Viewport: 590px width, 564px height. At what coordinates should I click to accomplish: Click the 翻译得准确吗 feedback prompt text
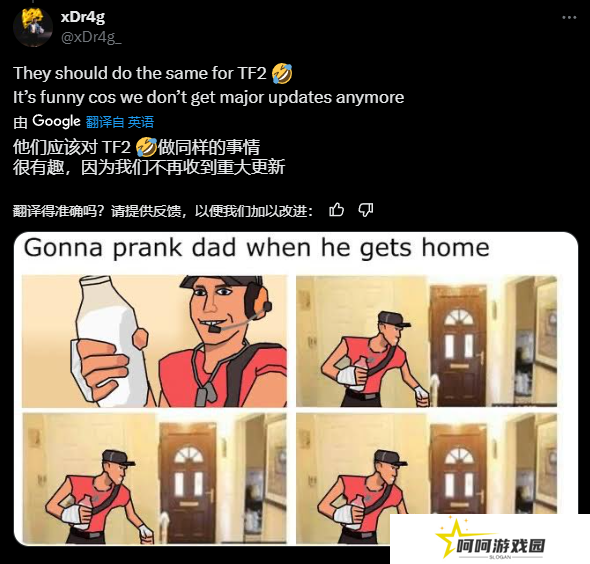click(x=163, y=211)
